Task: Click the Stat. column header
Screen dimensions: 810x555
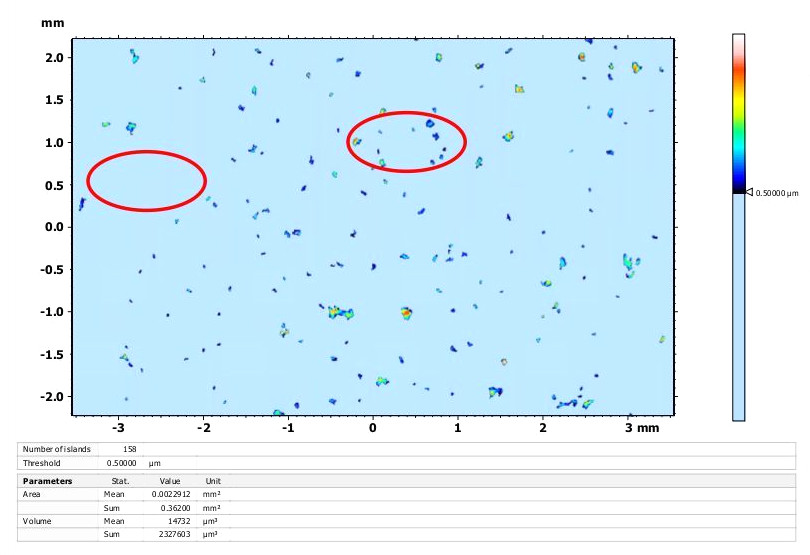Action: pyautogui.click(x=118, y=480)
